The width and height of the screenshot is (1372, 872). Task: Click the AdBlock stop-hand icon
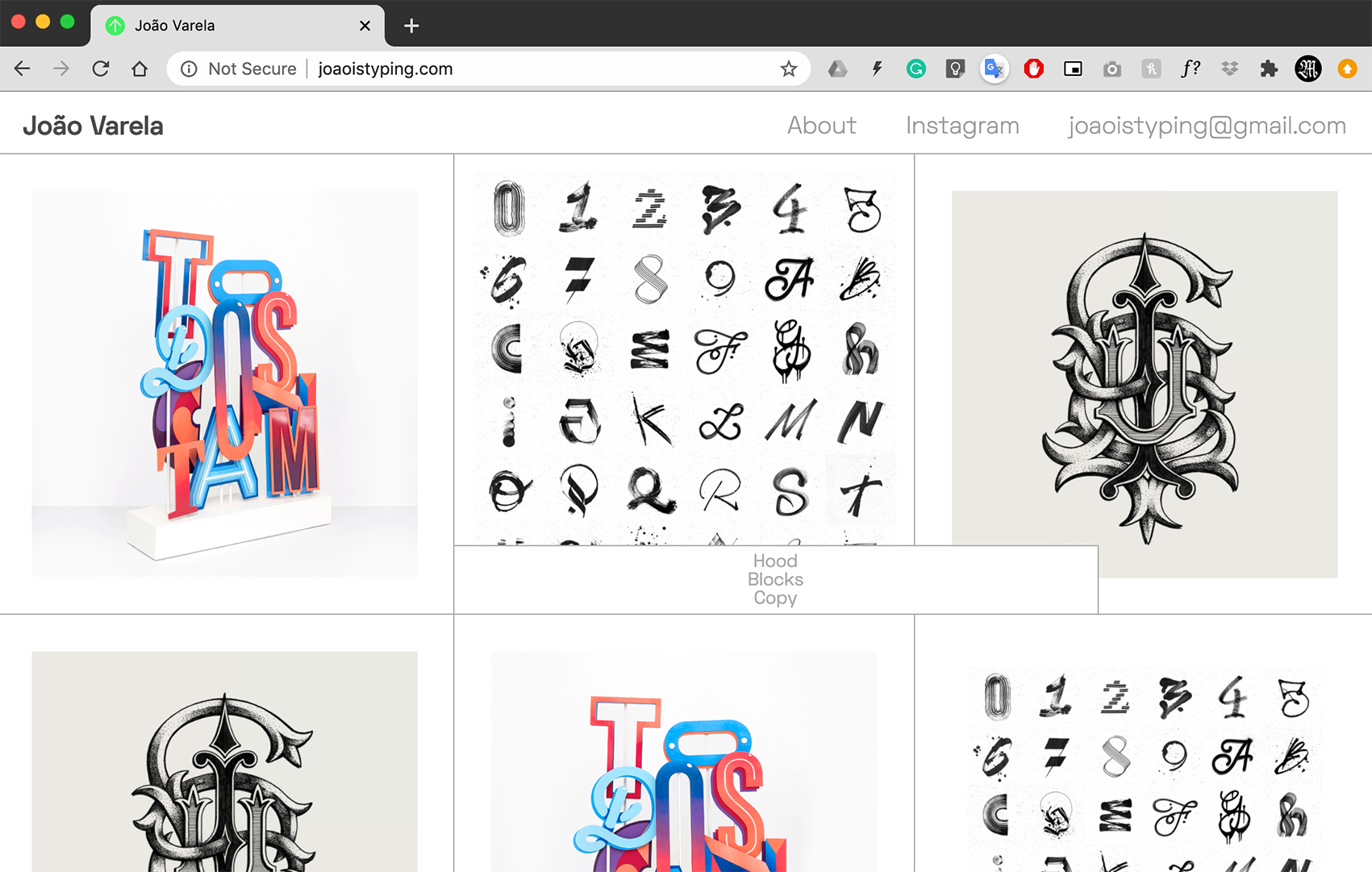(x=1033, y=69)
